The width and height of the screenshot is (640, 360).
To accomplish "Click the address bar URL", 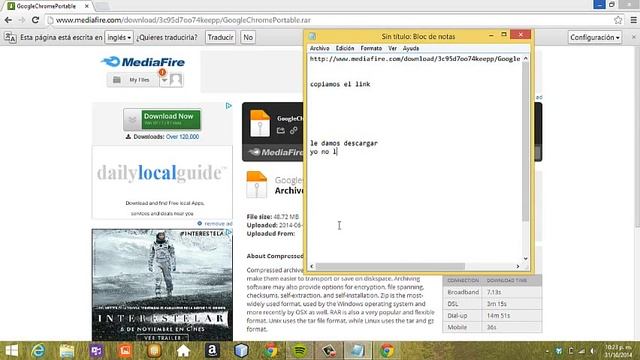I will [x=183, y=20].
